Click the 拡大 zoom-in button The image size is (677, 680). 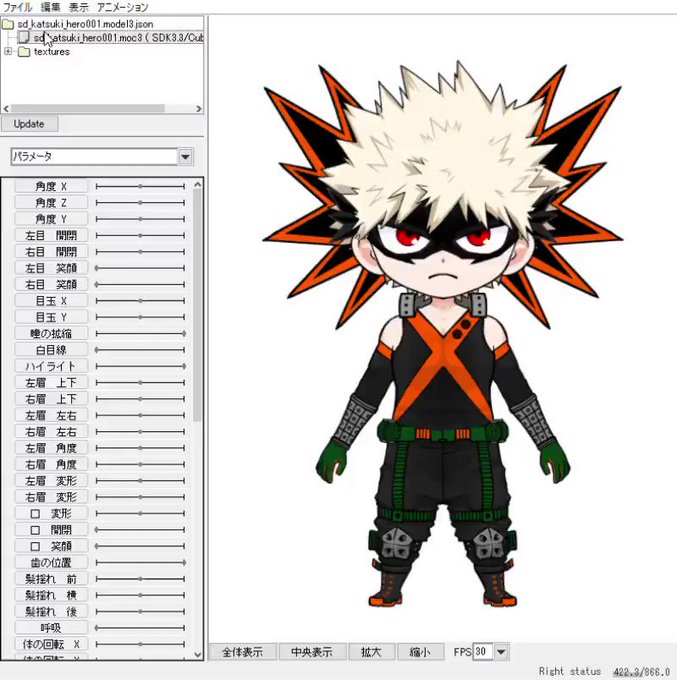coord(371,652)
